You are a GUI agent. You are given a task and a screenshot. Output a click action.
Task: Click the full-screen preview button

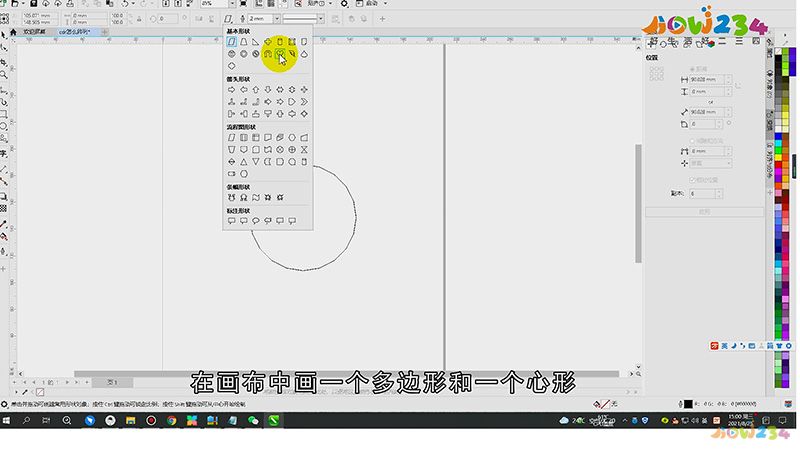pyautogui.click(x=243, y=4)
